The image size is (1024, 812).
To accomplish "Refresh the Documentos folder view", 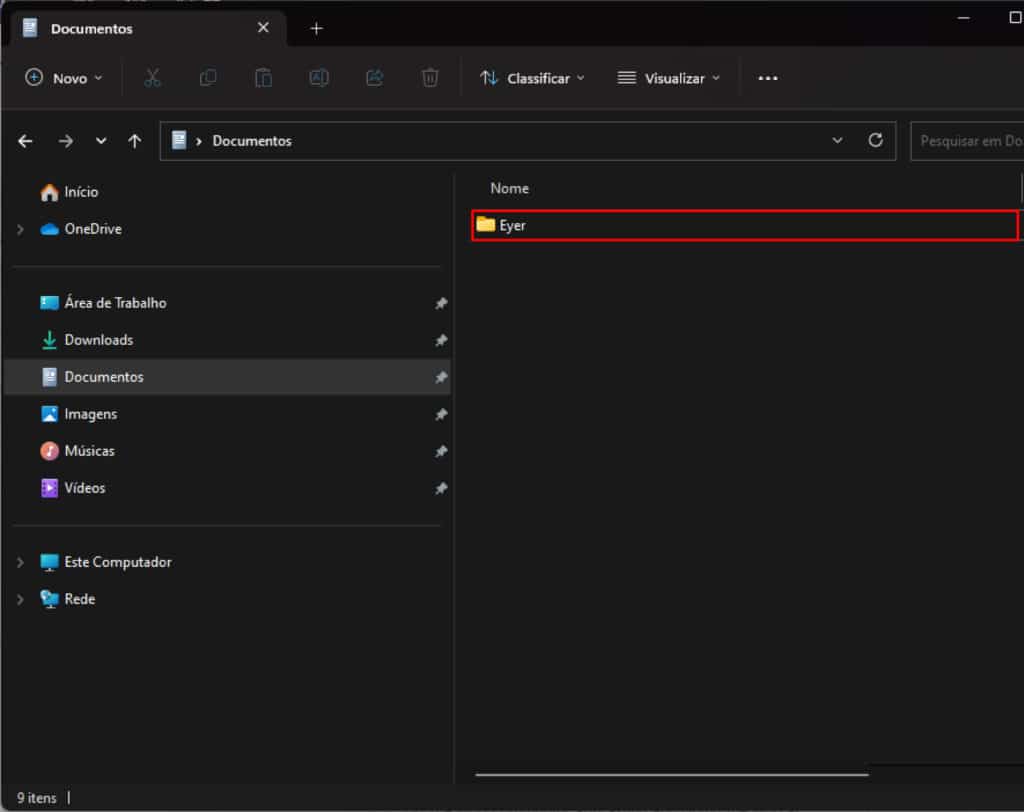I will [875, 140].
